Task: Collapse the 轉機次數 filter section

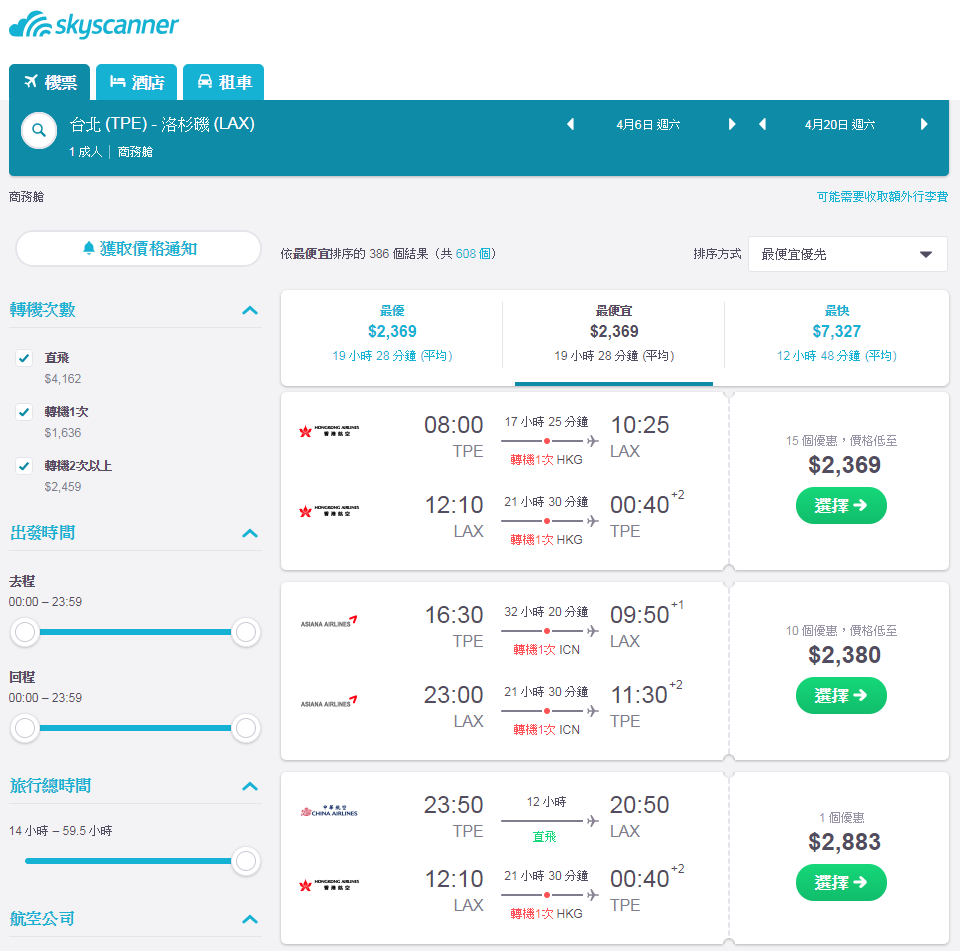Action: point(250,310)
